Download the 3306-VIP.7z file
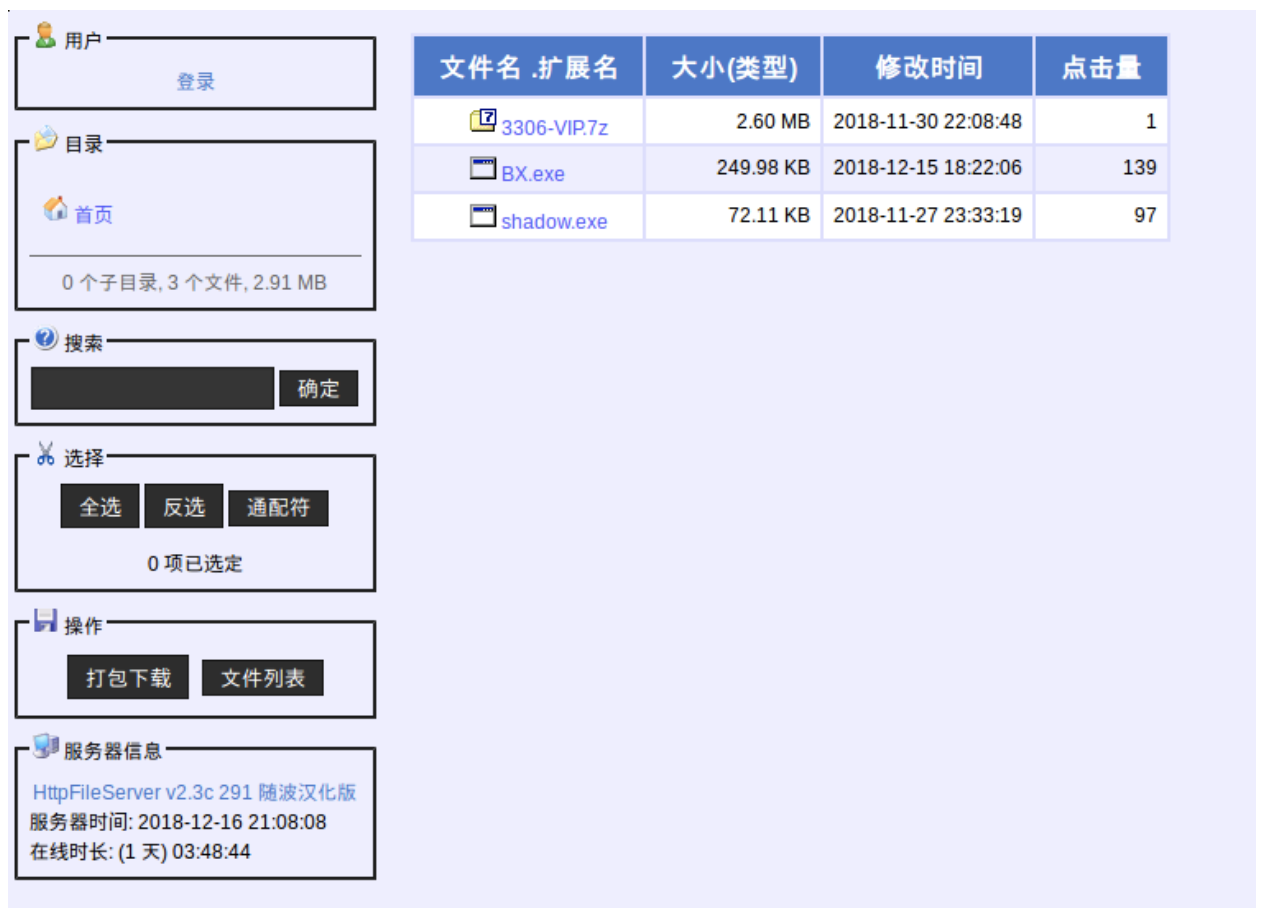Viewport: 1262px width, 910px height. (555, 127)
